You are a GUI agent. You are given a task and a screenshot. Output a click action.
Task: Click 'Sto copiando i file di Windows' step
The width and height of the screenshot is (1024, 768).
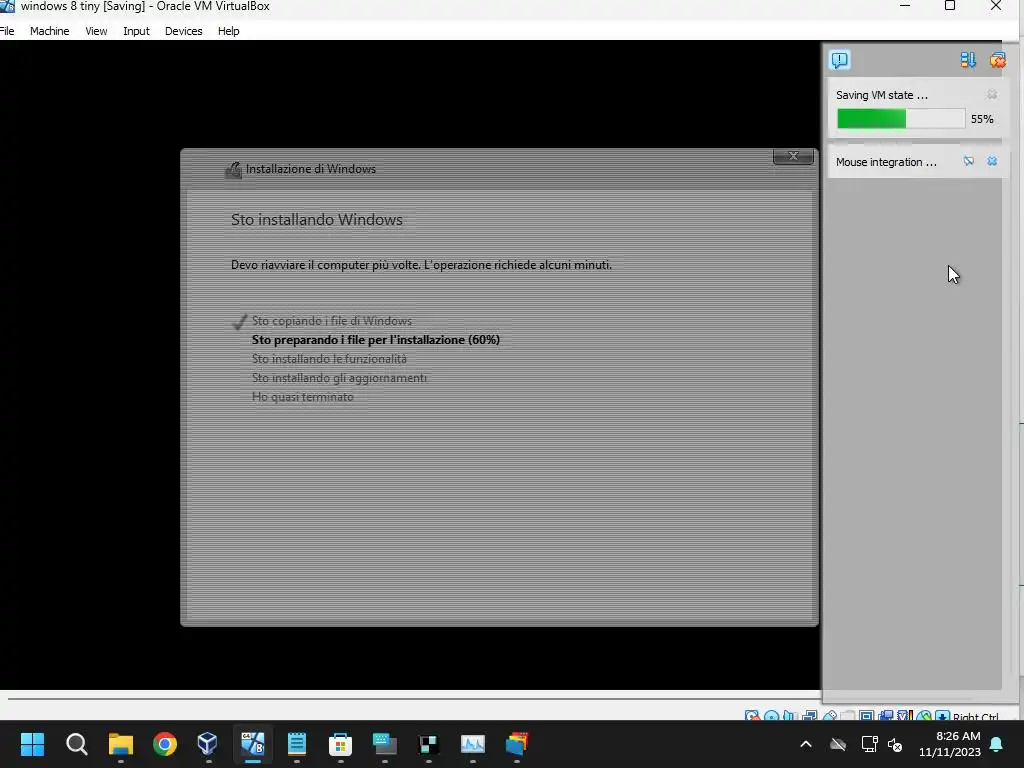[332, 321]
